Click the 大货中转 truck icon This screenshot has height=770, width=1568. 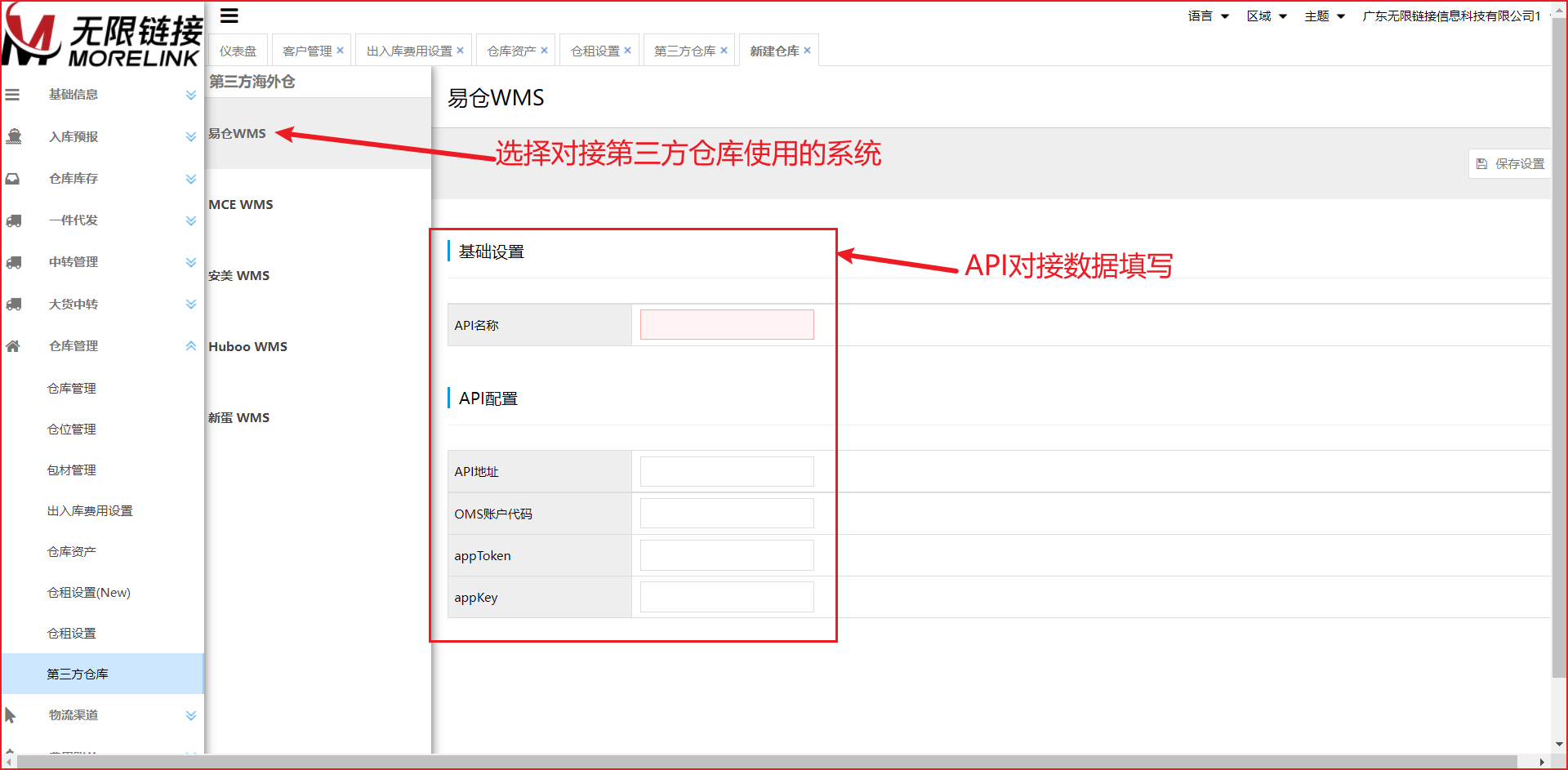click(x=14, y=304)
